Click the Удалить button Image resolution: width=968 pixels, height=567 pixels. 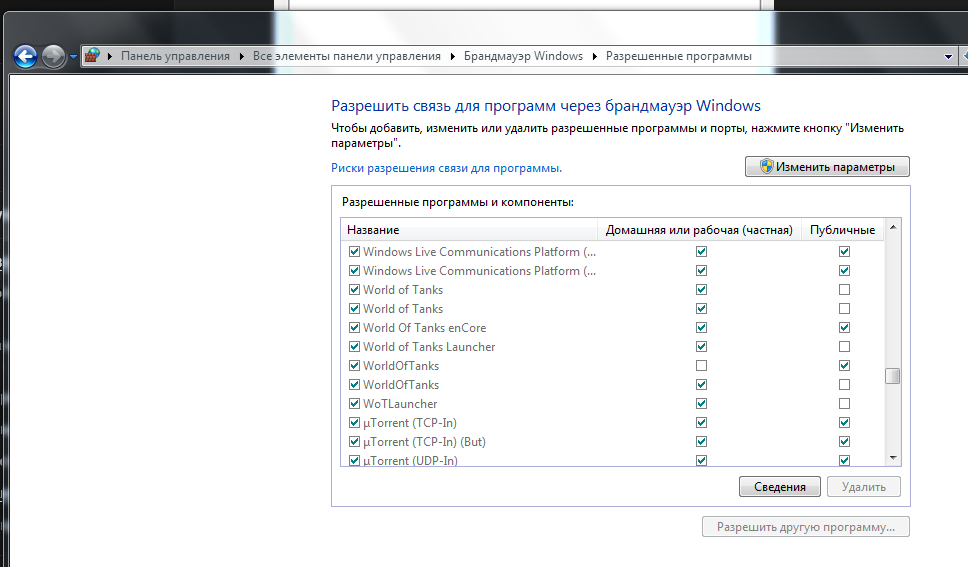(864, 487)
